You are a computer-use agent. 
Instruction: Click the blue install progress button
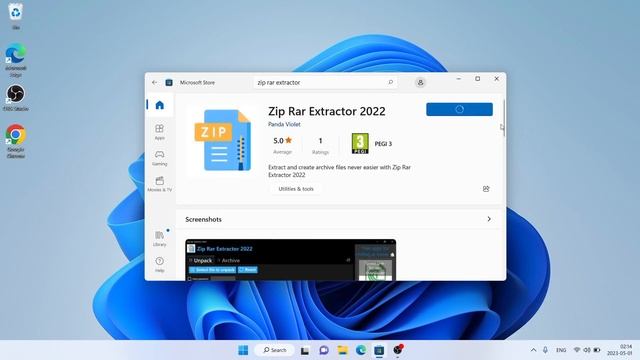pos(459,109)
